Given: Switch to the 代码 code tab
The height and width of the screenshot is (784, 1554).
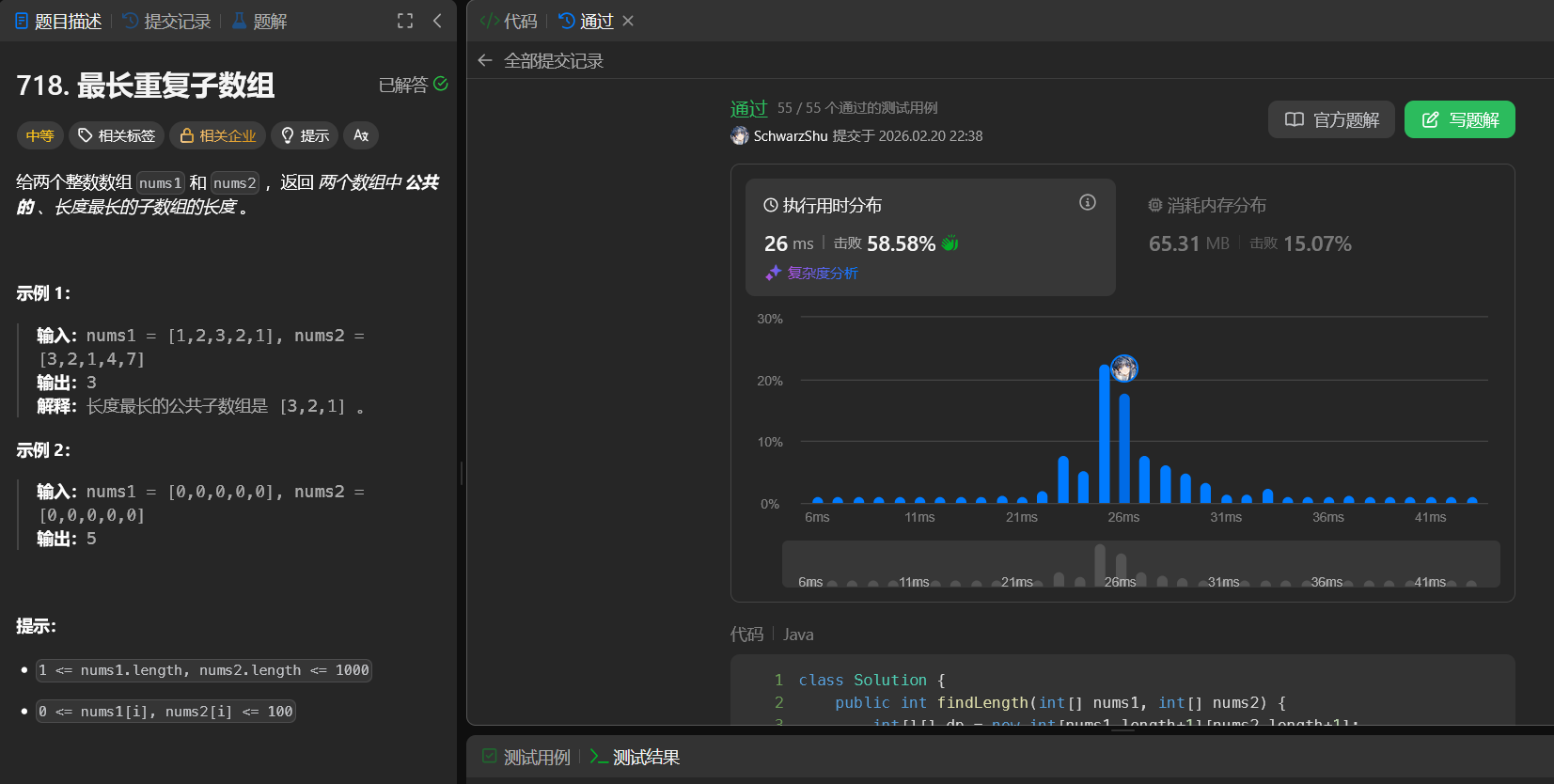Looking at the screenshot, I should click(x=509, y=21).
